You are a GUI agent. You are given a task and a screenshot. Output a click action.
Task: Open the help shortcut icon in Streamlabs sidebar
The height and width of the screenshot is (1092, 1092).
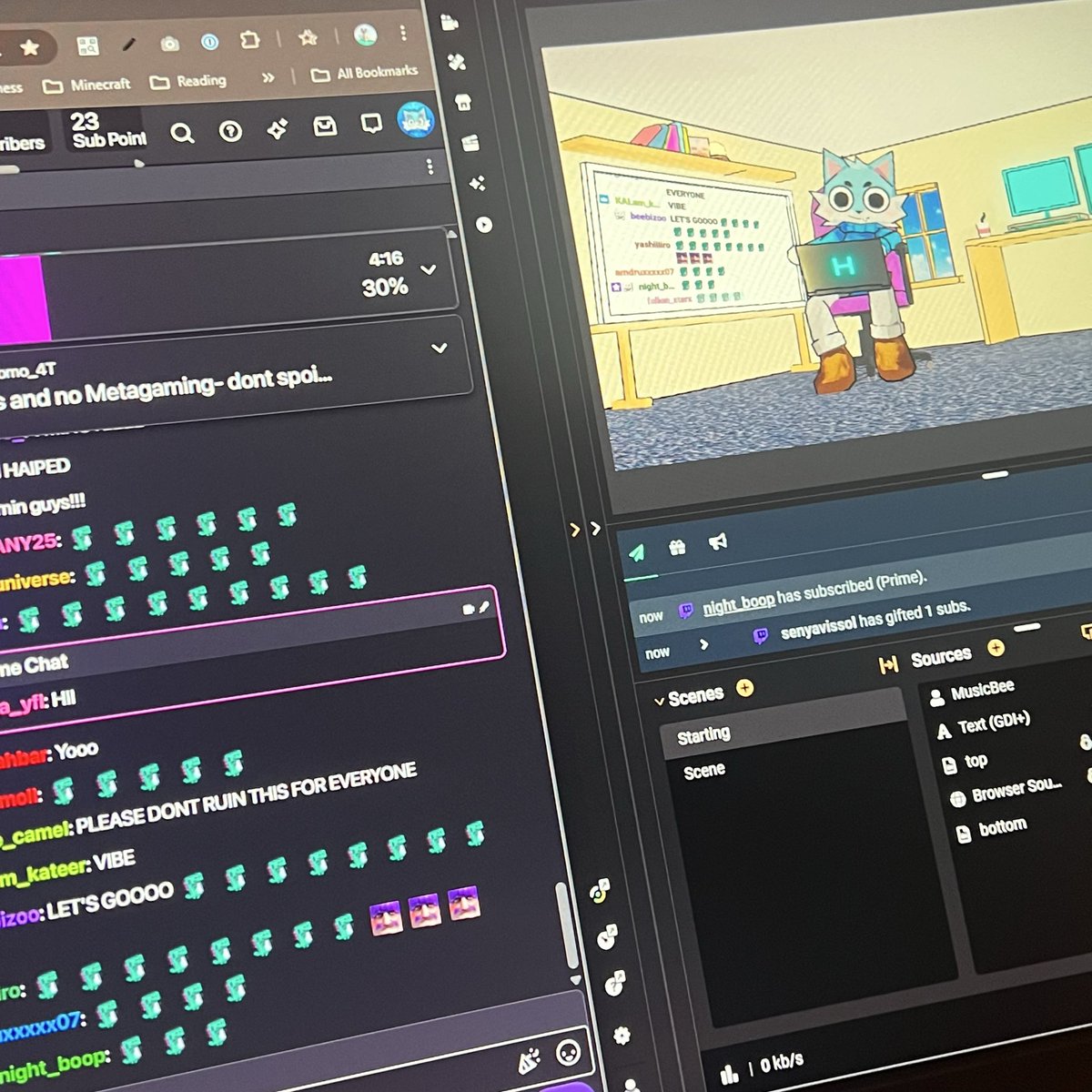[614, 983]
